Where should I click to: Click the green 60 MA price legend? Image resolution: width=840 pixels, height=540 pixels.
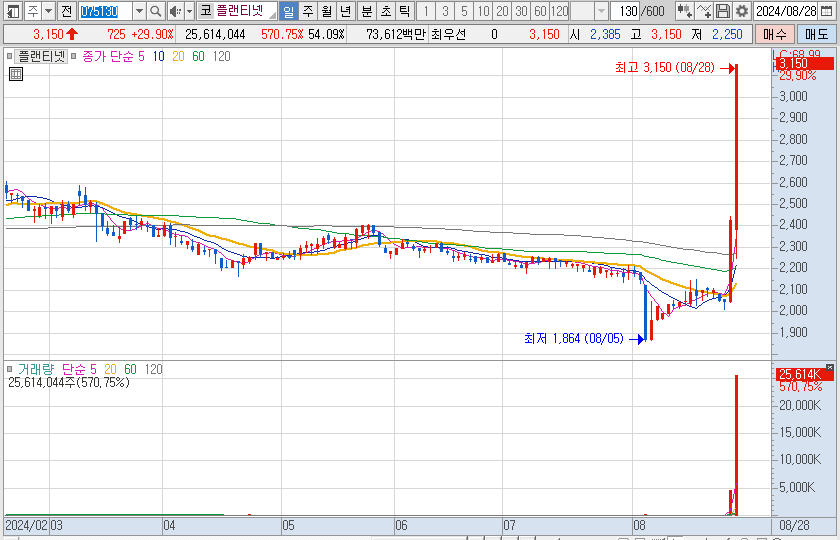[198, 56]
